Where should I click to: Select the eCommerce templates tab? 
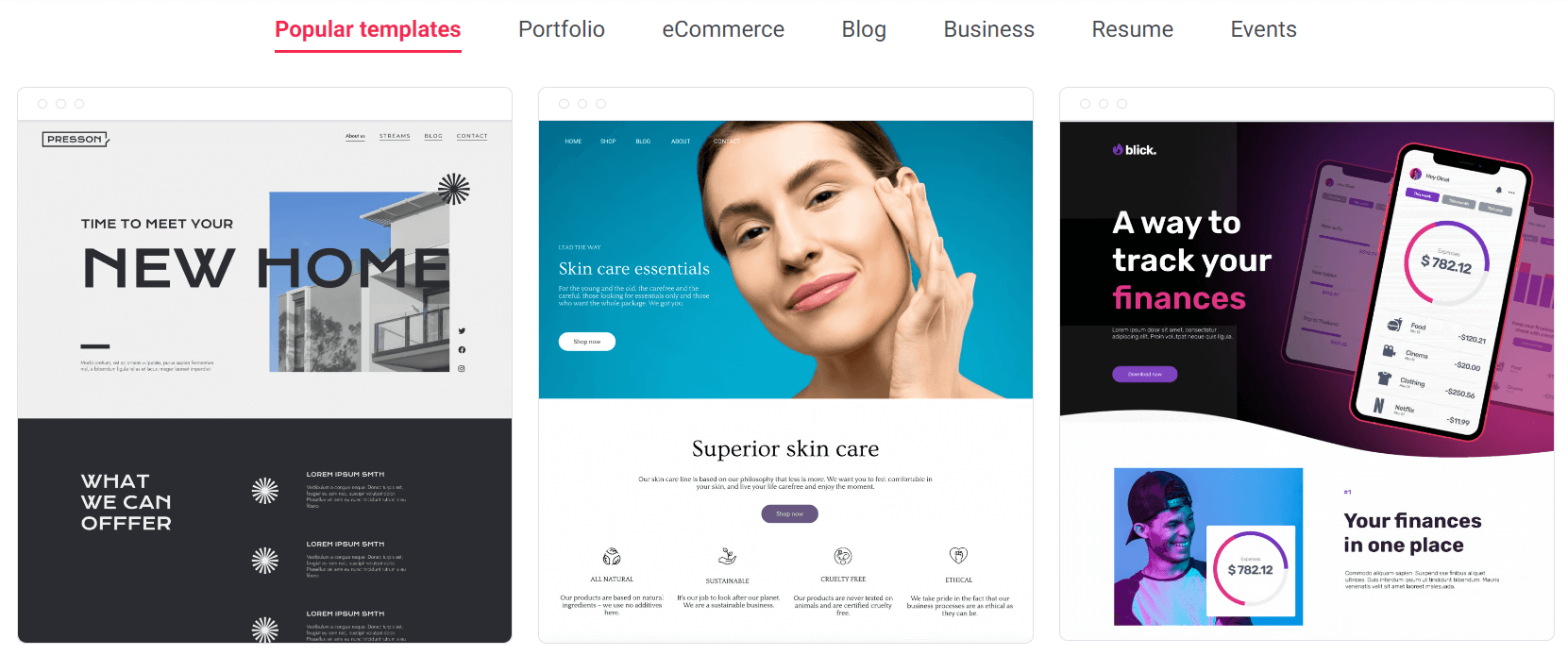point(723,29)
